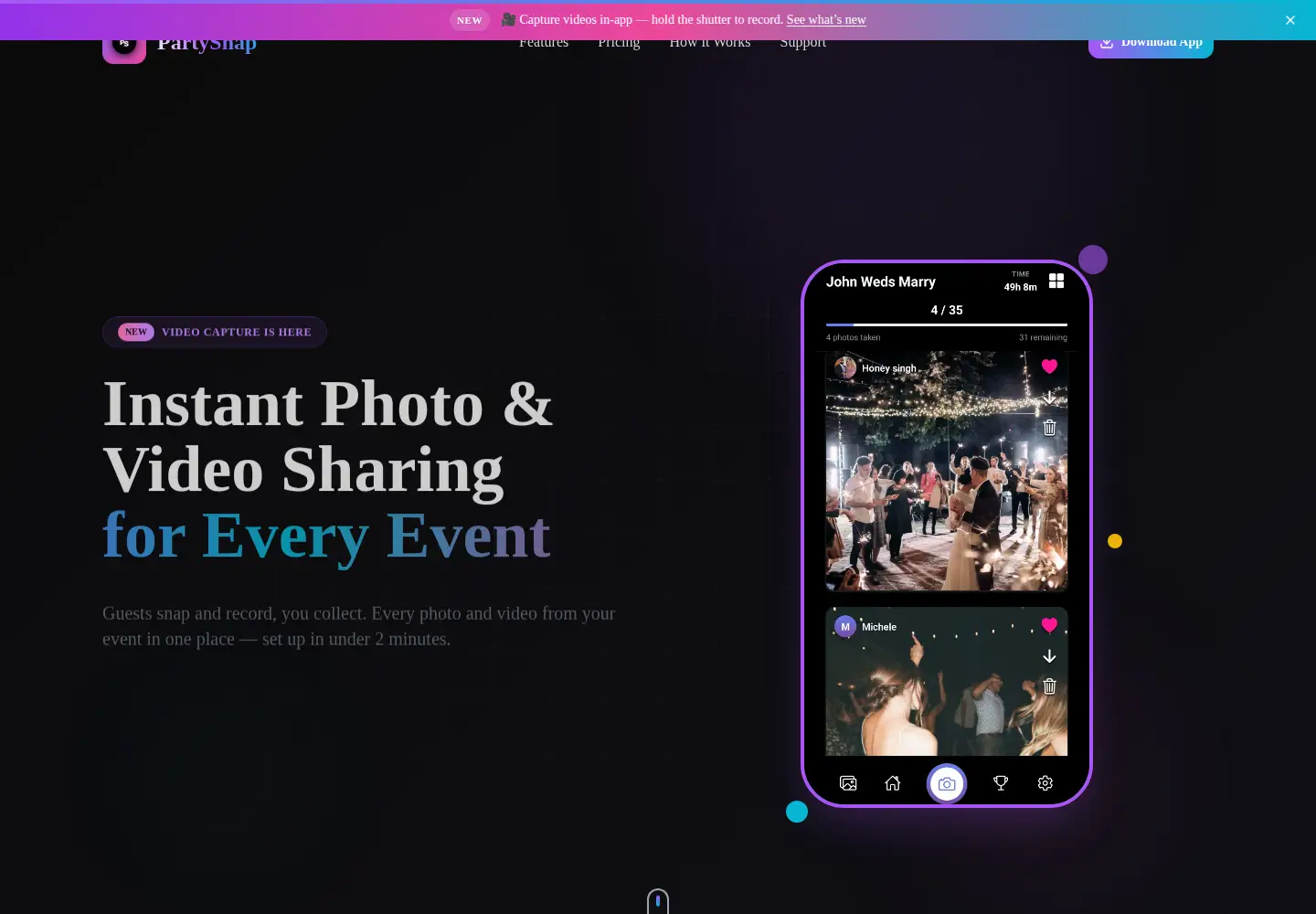Click the NEW badge in top banner
Image resolution: width=1316 pixels, height=914 pixels.
tap(470, 20)
